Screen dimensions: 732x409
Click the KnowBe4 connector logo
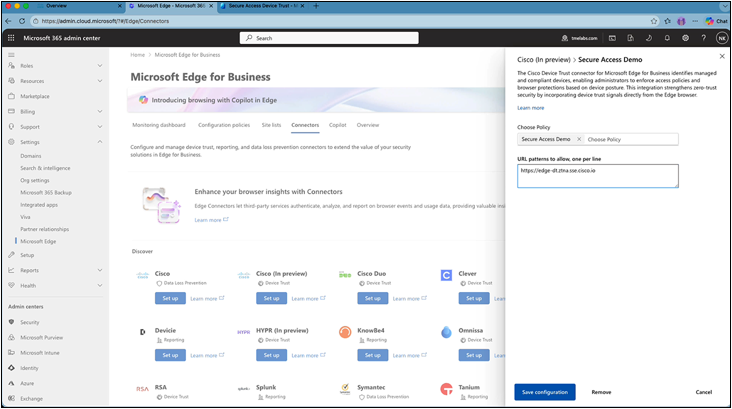(345, 332)
